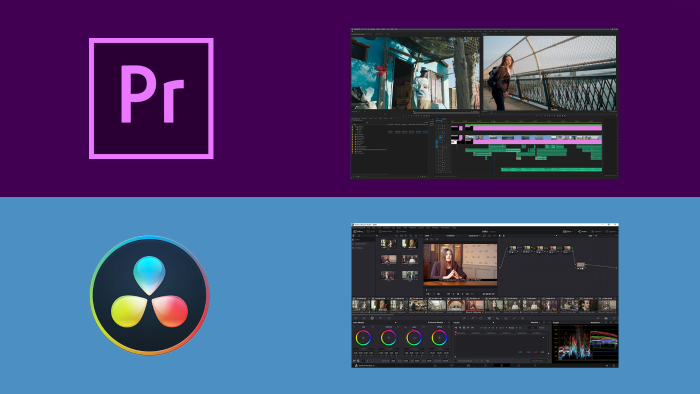This screenshot has height=394, width=700.
Task: Adjust the Gain color wheel in Resolve
Action: [414, 337]
